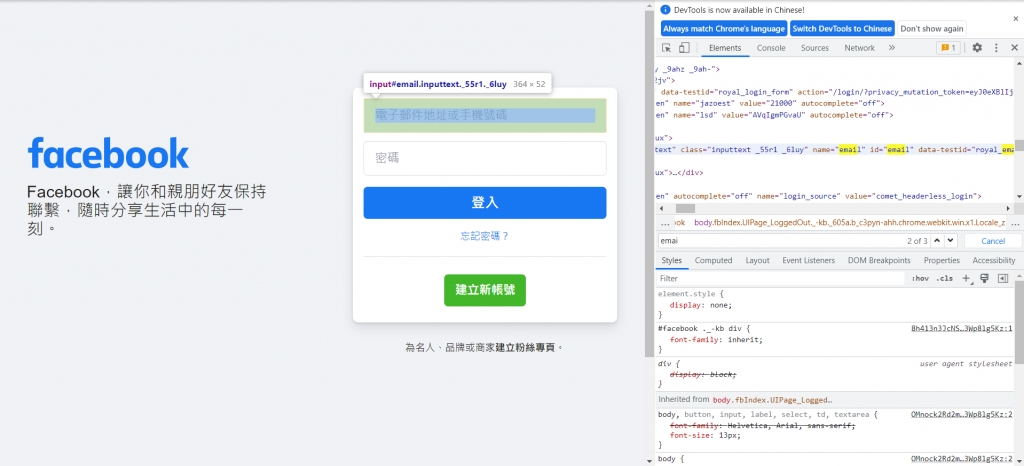
Task: Toggle the computed styles sidebar icon
Action: point(1003,279)
